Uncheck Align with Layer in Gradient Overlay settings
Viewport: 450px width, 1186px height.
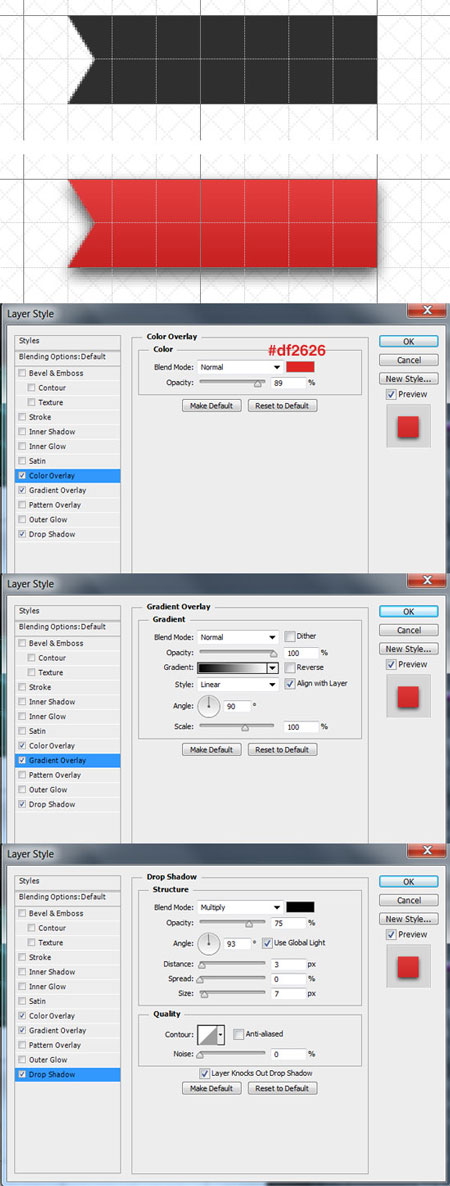tap(290, 683)
